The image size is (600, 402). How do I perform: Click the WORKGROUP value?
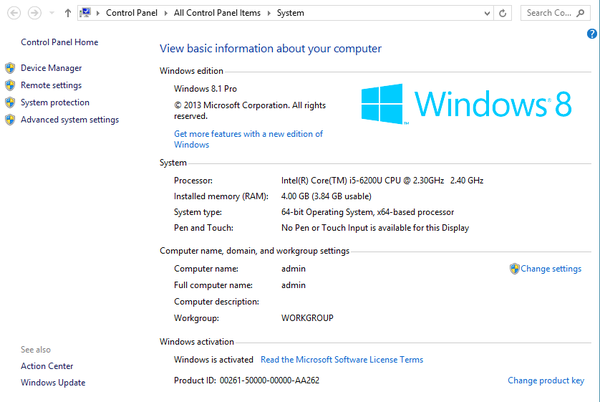tap(307, 318)
